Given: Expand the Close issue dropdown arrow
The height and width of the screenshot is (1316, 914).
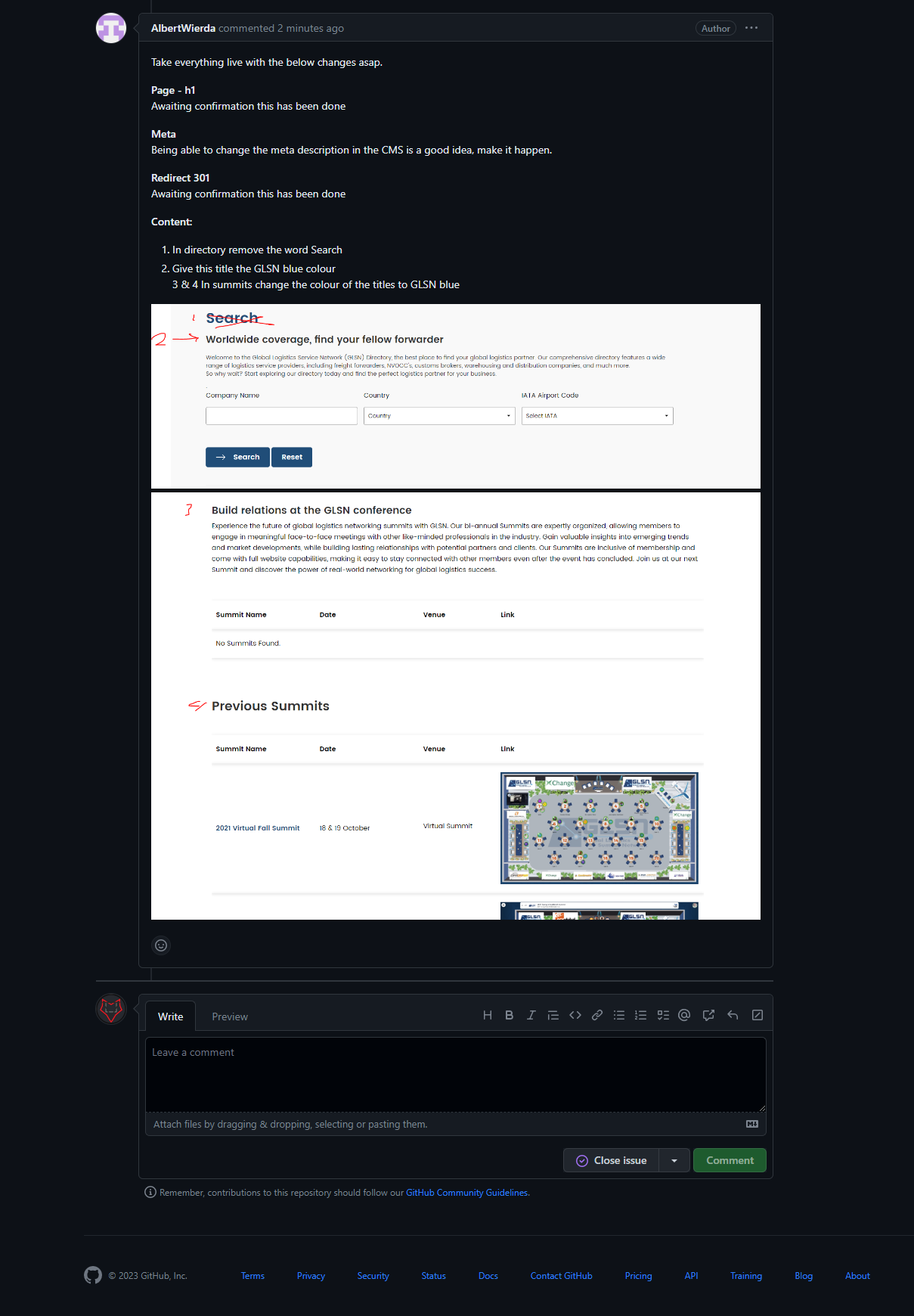Looking at the screenshot, I should [674, 1160].
